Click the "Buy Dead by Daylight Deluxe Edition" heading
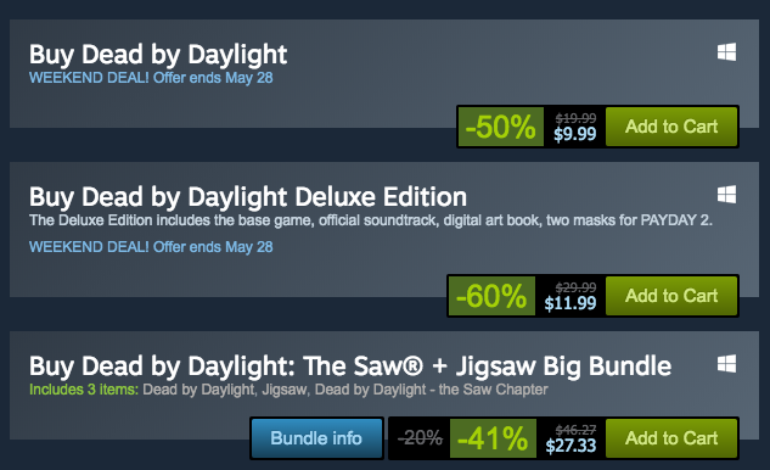Image resolution: width=770 pixels, height=470 pixels. (x=248, y=196)
